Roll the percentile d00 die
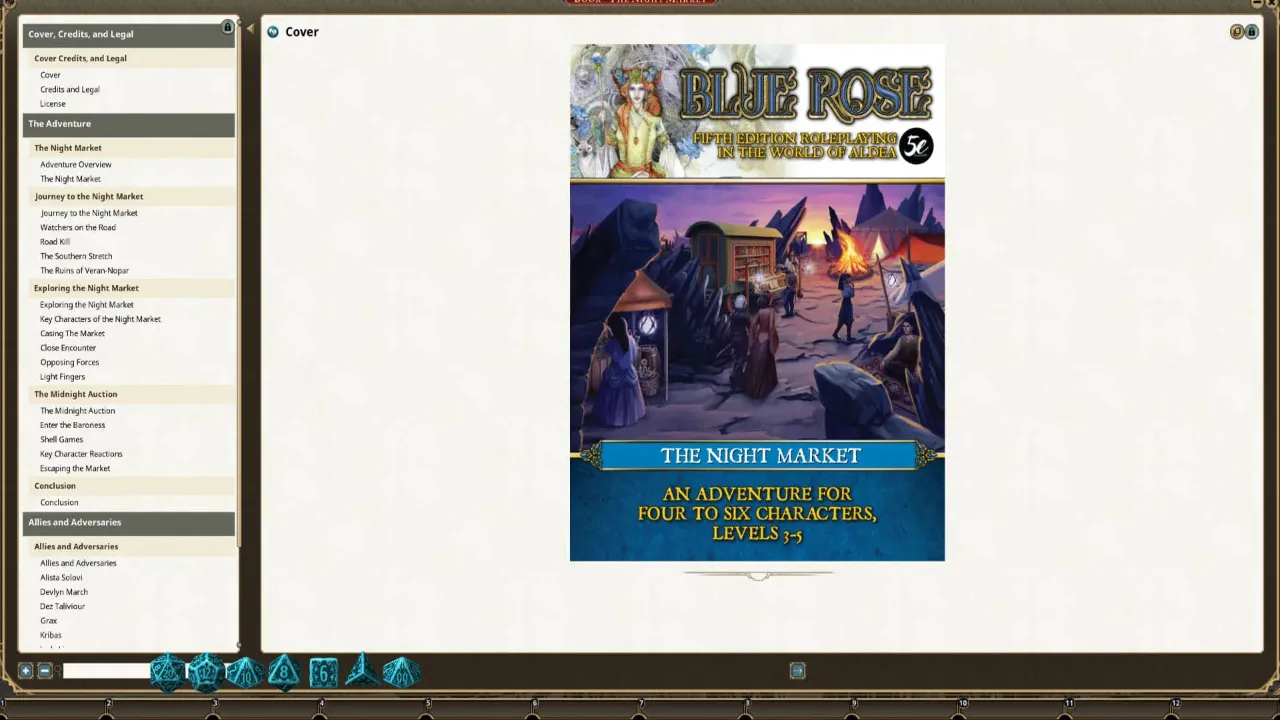 401,672
